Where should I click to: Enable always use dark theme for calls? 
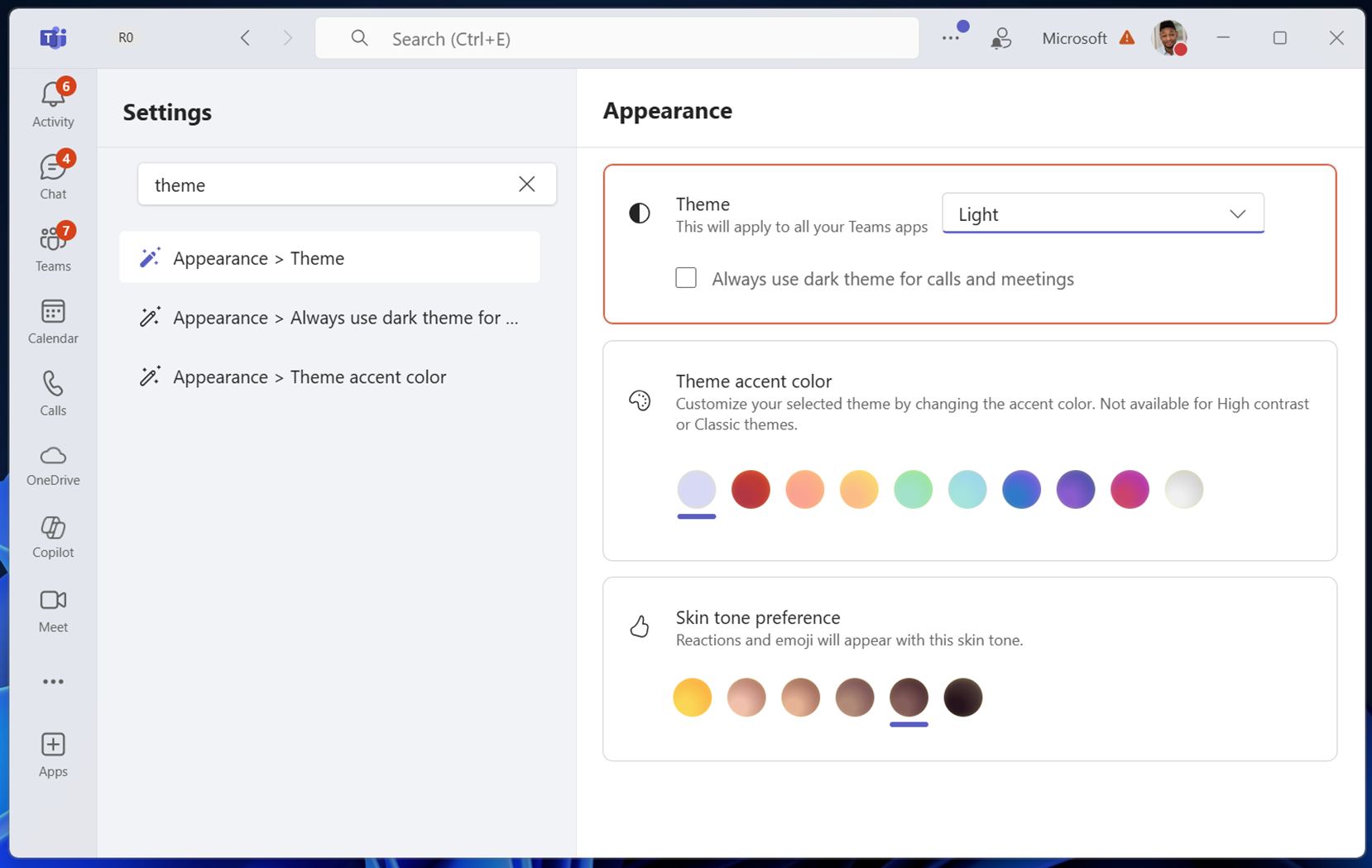click(686, 278)
